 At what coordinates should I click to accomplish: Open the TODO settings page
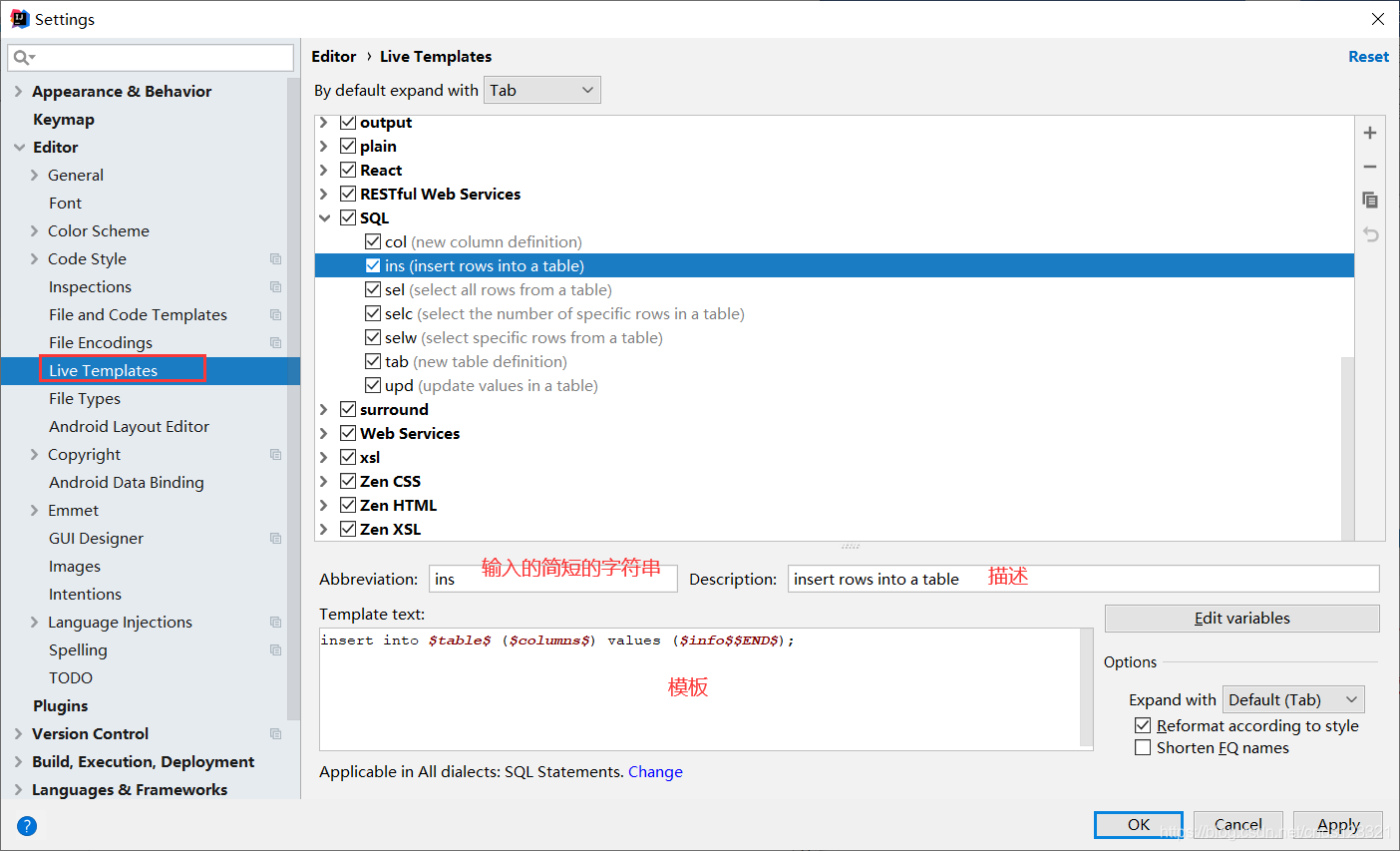[71, 677]
